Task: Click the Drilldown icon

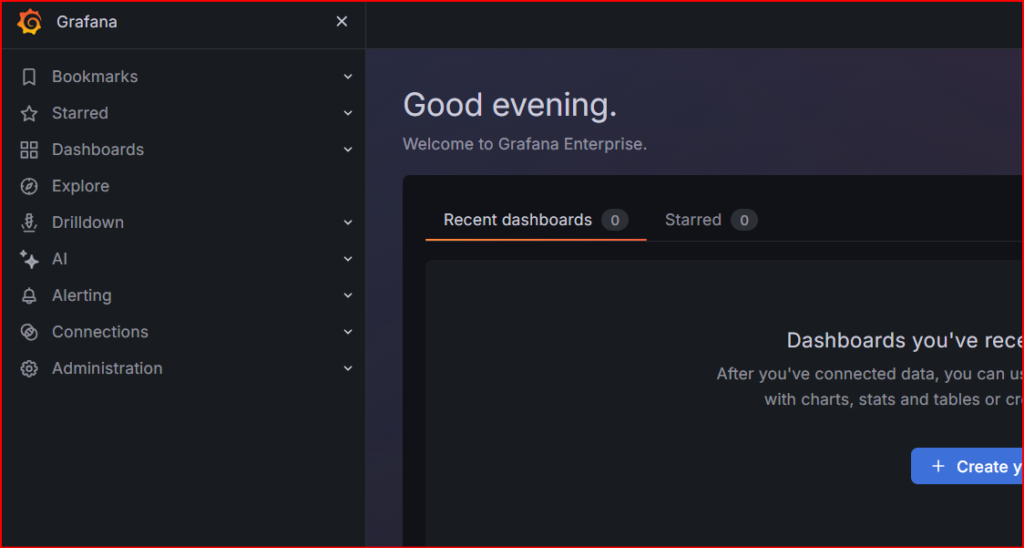Action: [x=29, y=223]
